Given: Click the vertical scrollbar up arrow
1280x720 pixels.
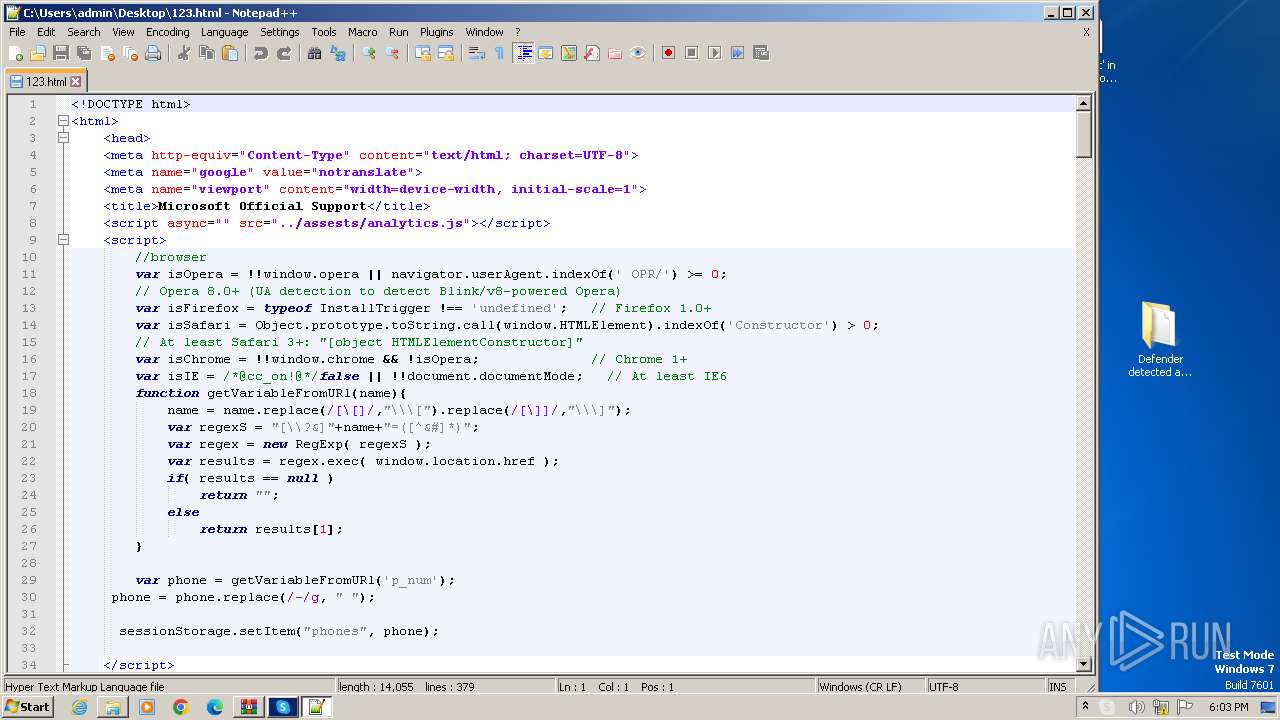Looking at the screenshot, I should tap(1083, 103).
